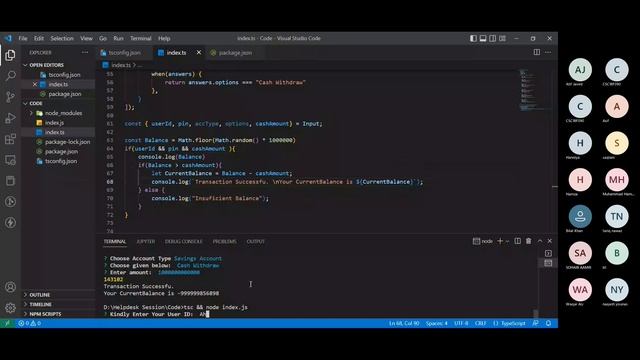This screenshot has height=360, width=640.
Task: Switch to the Problems tab
Action: point(224,241)
